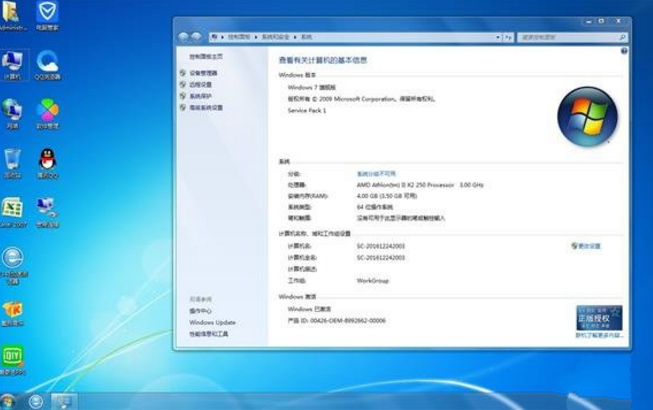The image size is (653, 410).
Task: Open Advanced system settings (高级系统设置) link
Action: click(206, 107)
